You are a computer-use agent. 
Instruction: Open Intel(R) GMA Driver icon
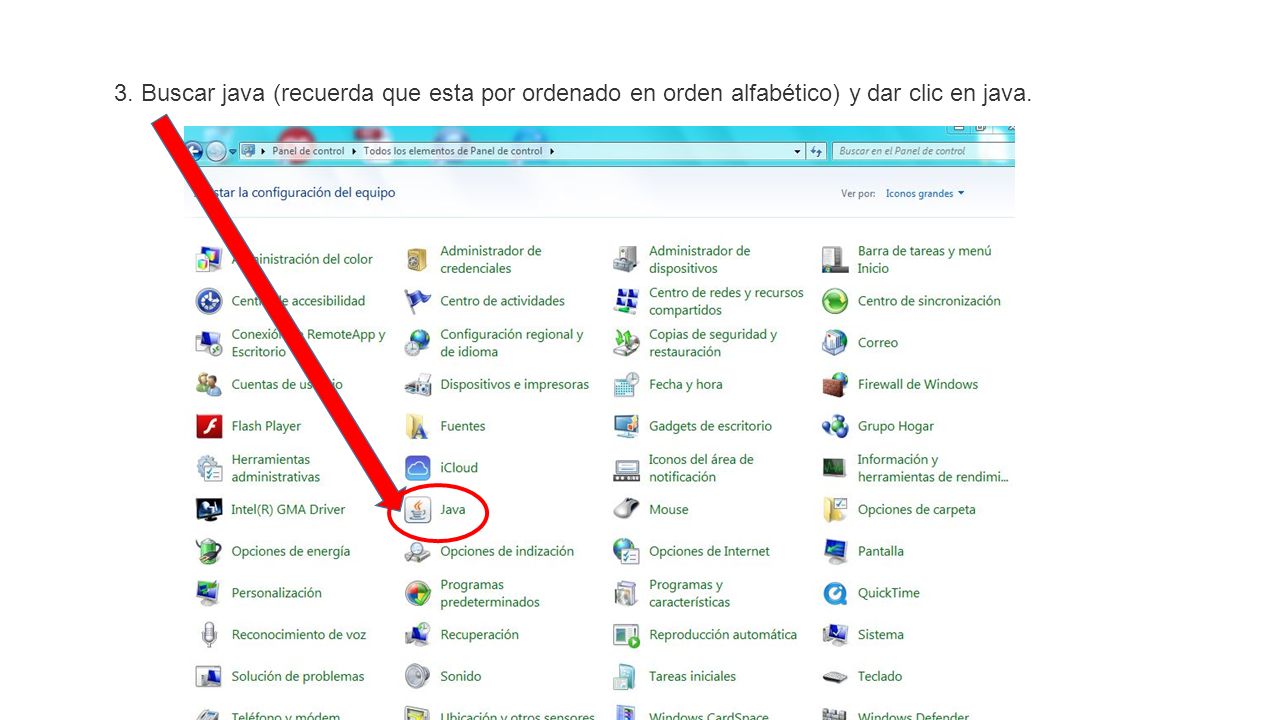point(209,510)
